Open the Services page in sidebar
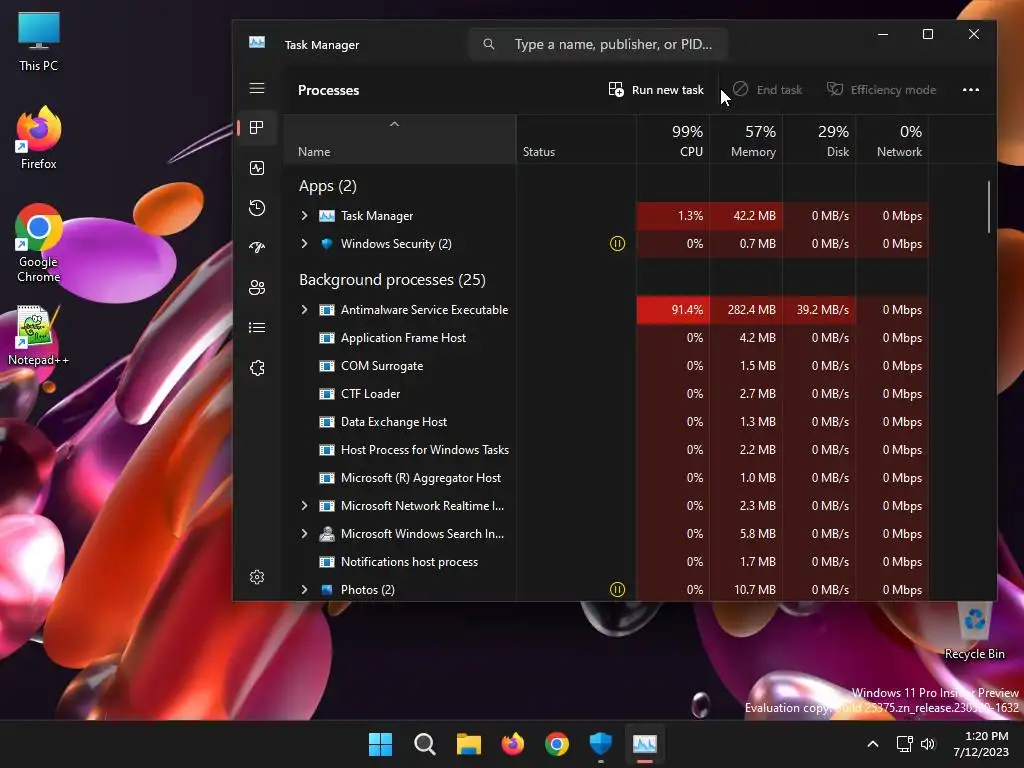Image resolution: width=1024 pixels, height=768 pixels. tap(257, 368)
